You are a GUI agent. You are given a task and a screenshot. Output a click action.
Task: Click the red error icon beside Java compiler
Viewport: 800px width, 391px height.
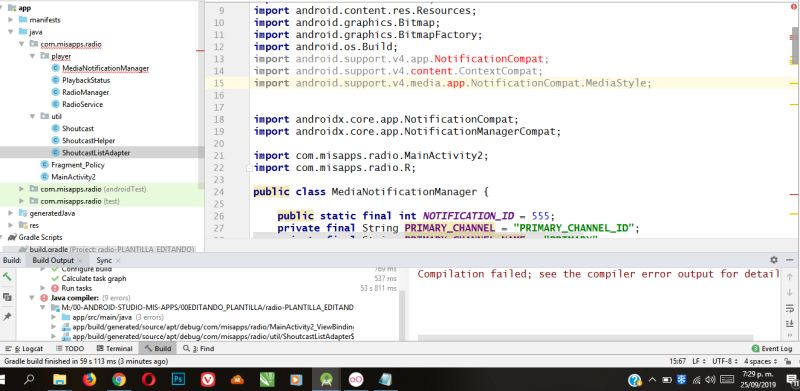tap(44, 298)
